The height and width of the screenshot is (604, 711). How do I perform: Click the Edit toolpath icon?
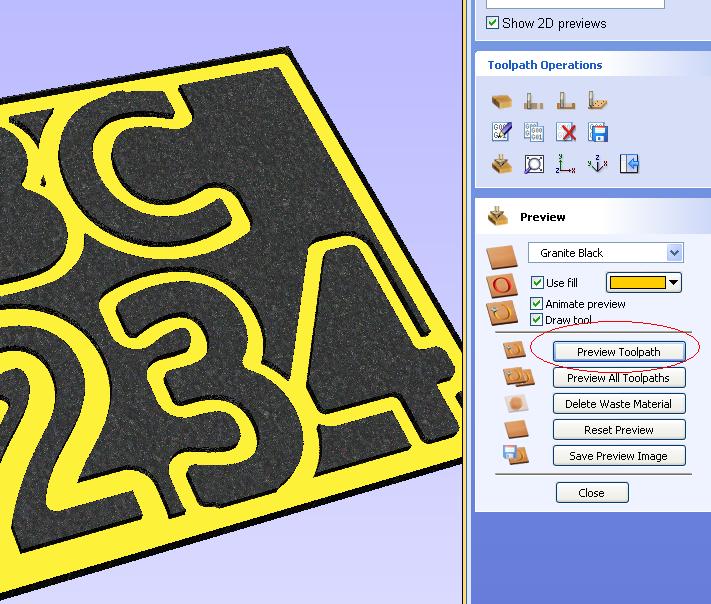502,132
